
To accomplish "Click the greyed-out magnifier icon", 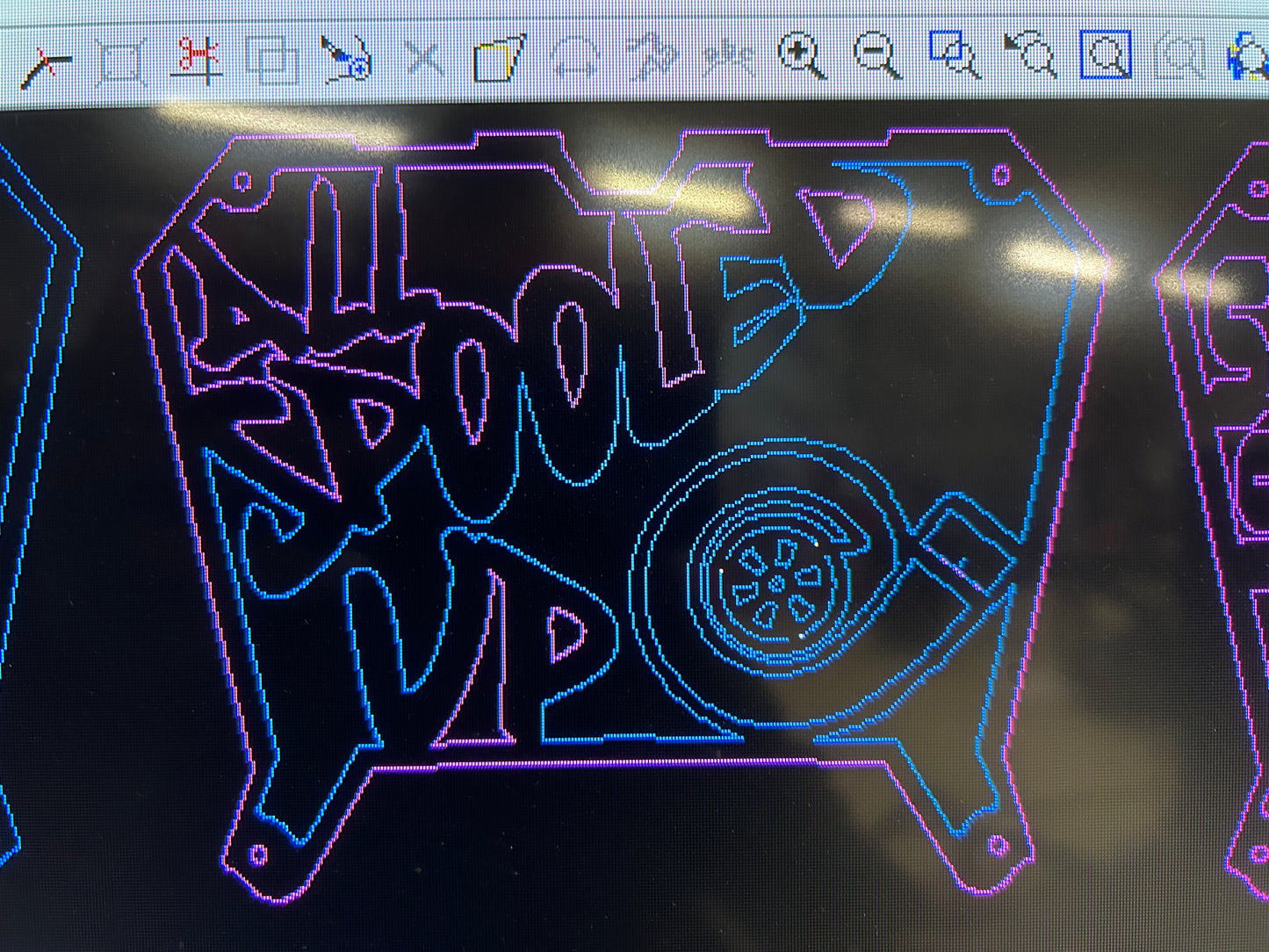I will (x=1181, y=56).
